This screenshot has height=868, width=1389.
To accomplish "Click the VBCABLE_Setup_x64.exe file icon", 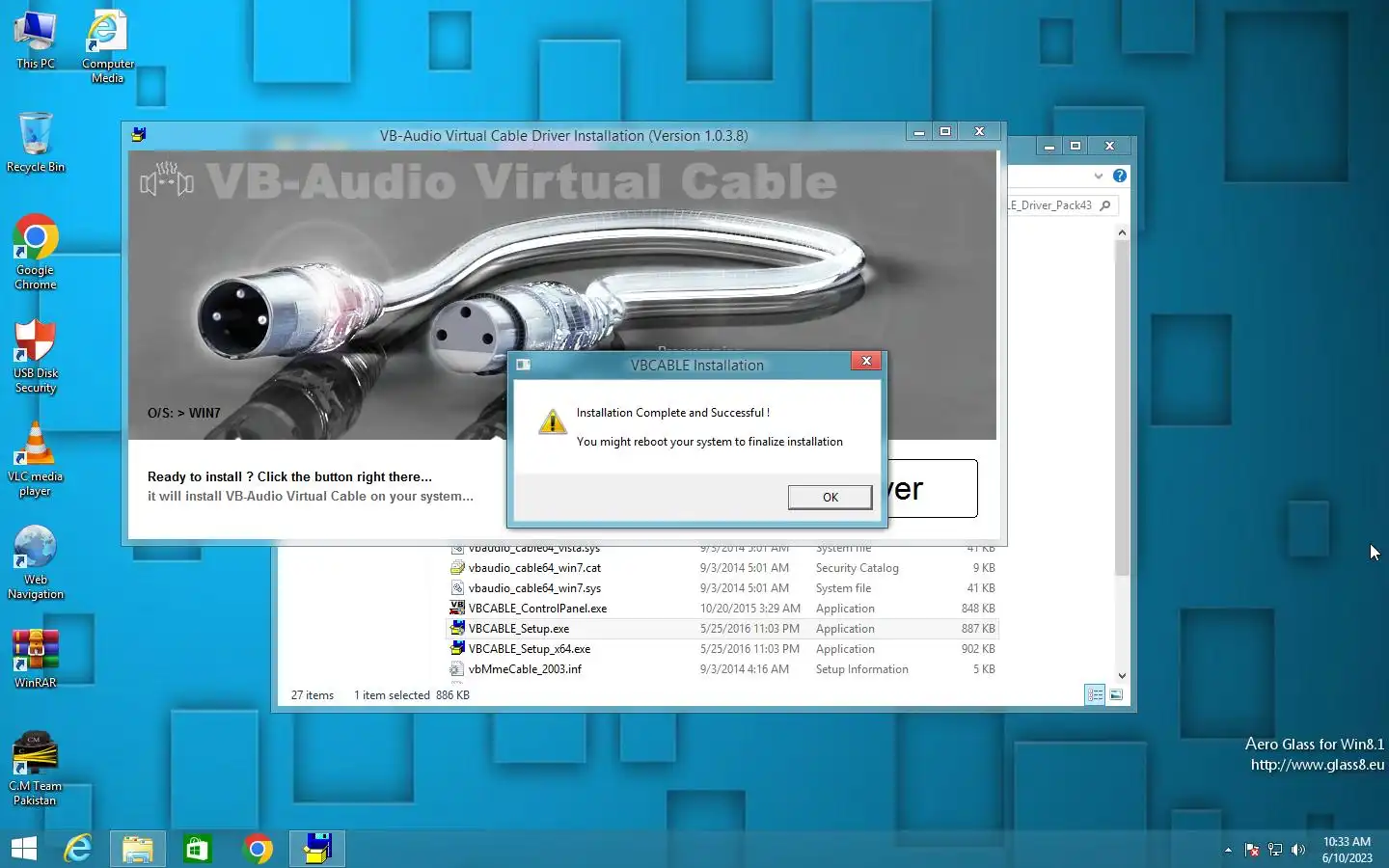I will pyautogui.click(x=457, y=648).
